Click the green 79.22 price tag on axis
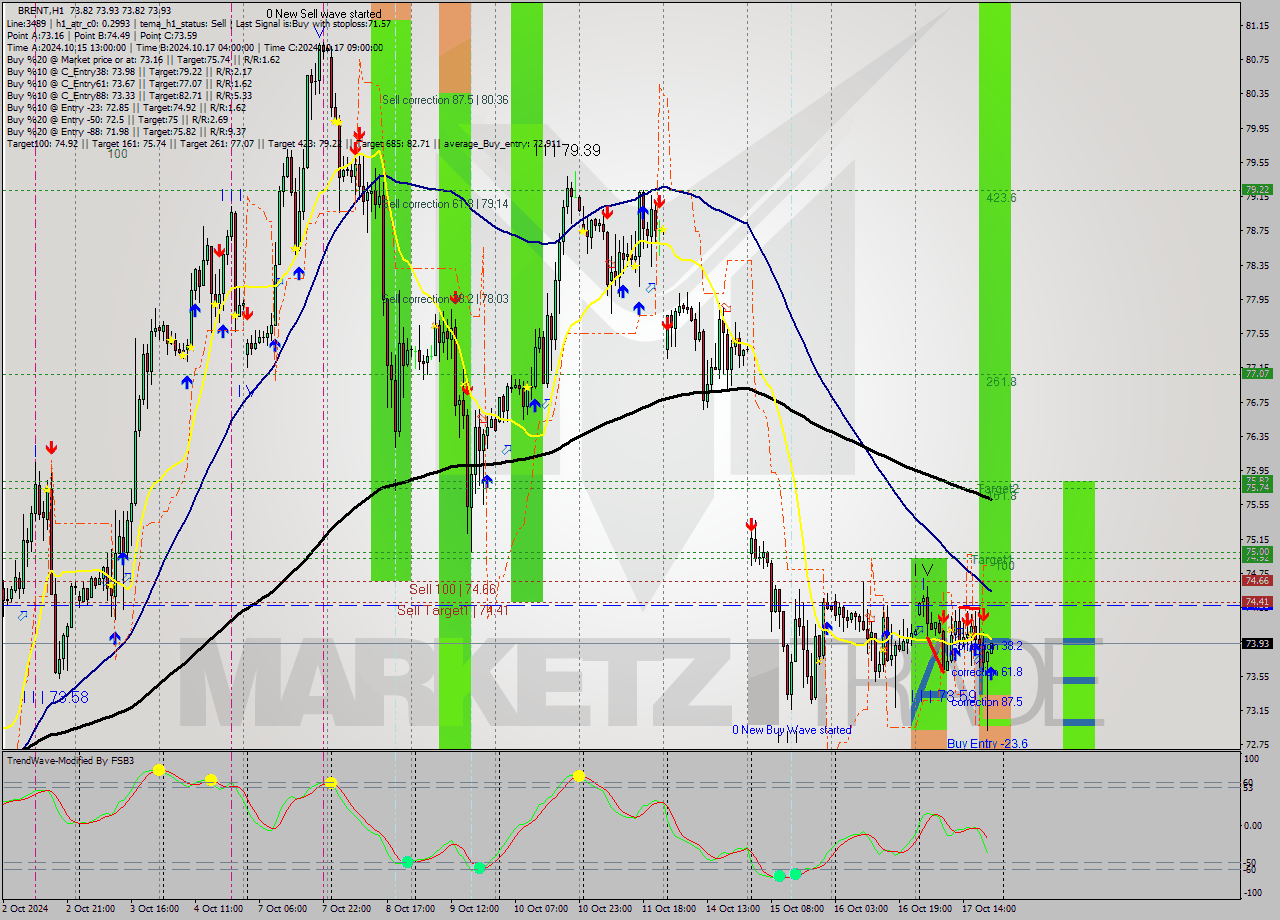 click(1256, 189)
